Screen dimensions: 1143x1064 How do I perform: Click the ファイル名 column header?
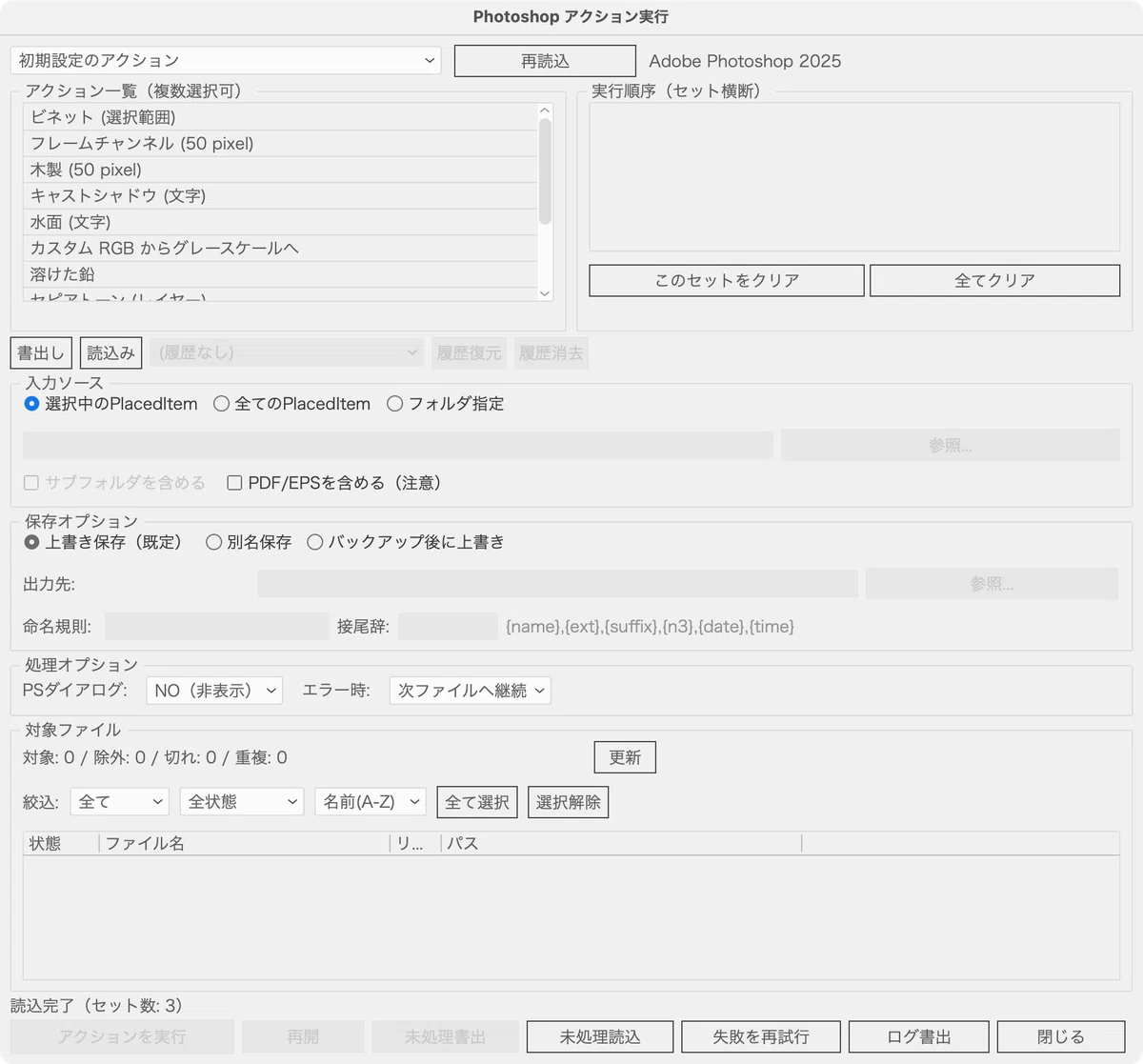pos(245,843)
